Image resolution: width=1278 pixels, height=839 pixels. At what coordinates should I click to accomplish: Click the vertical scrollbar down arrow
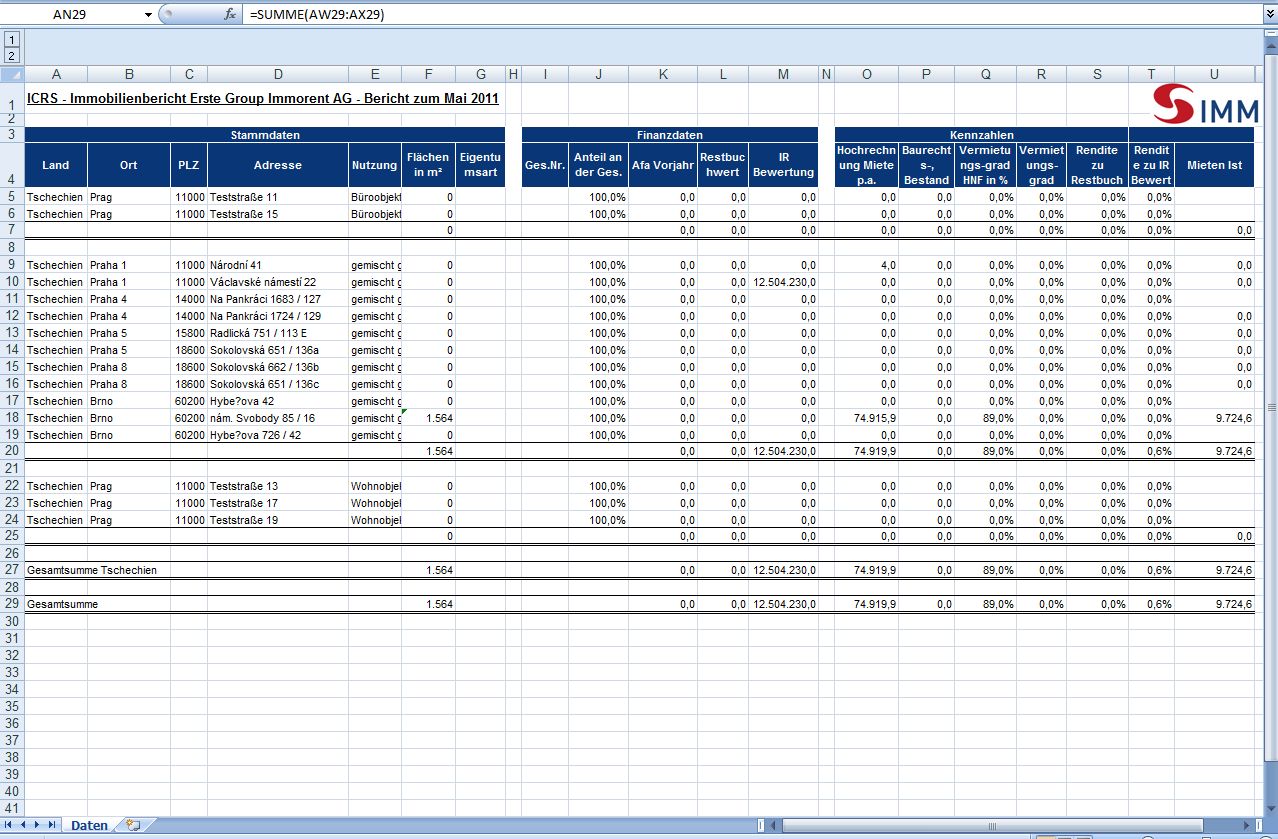pyautogui.click(x=1271, y=809)
